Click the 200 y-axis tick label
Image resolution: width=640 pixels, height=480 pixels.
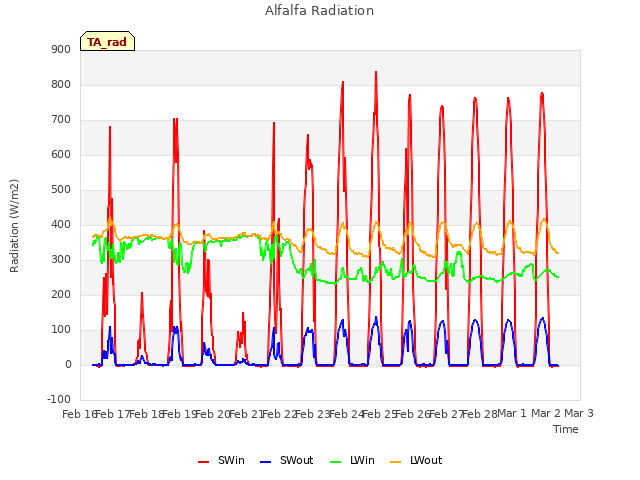[61, 295]
